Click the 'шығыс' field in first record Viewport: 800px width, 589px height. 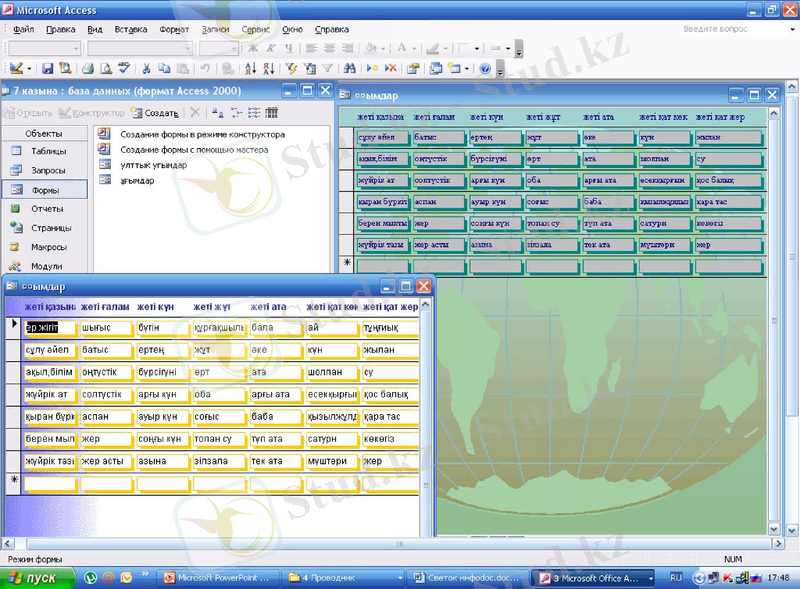tap(105, 327)
